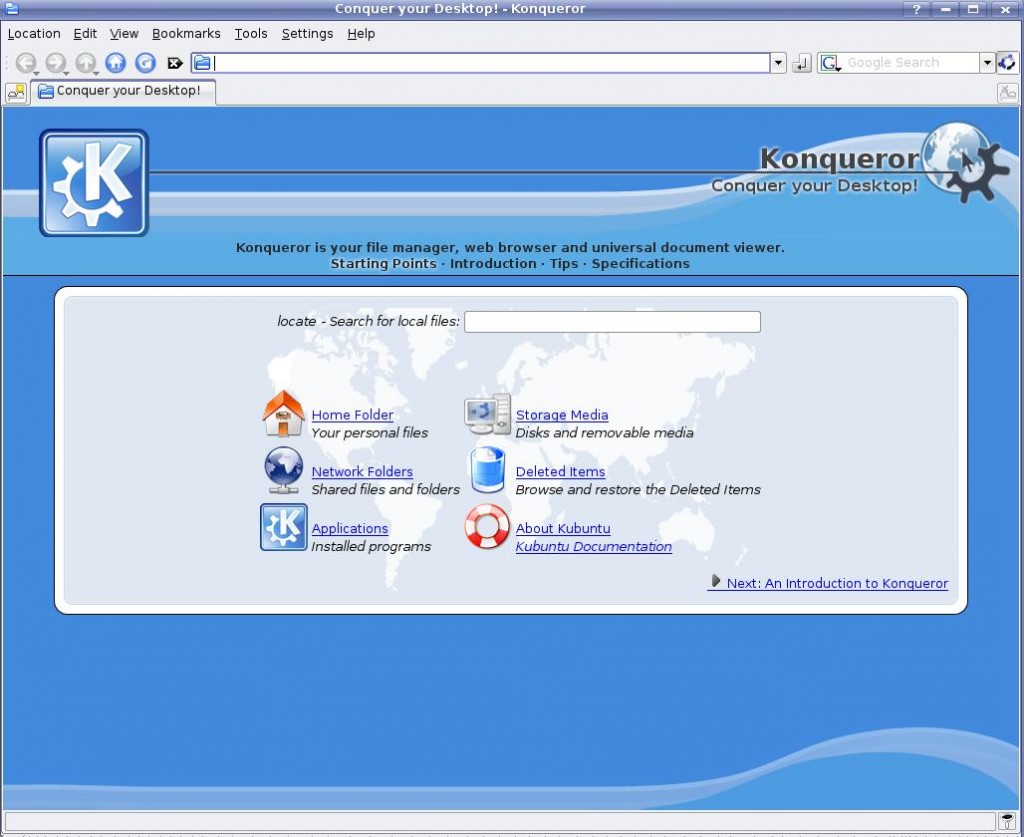Open a new tab with tab-bar button
This screenshot has height=837, width=1024.
coord(16,93)
